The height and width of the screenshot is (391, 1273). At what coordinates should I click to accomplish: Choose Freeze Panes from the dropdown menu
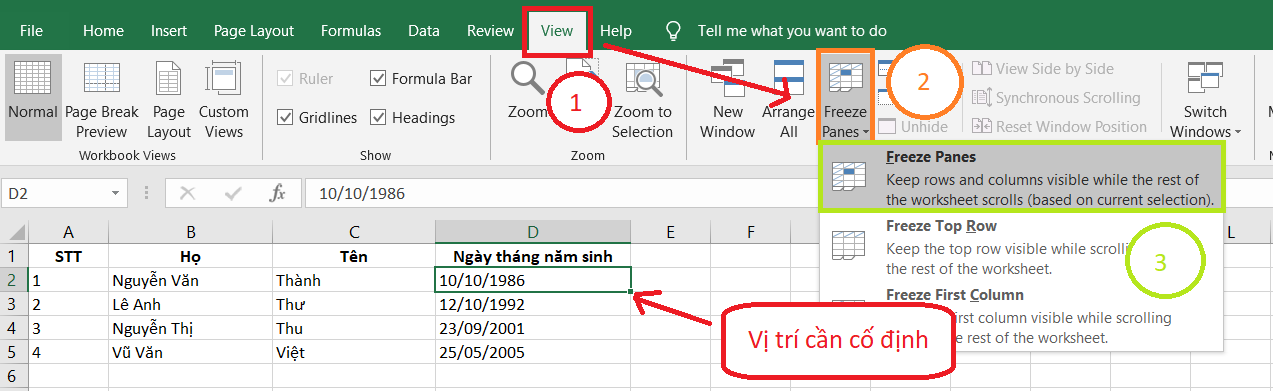point(1021,178)
